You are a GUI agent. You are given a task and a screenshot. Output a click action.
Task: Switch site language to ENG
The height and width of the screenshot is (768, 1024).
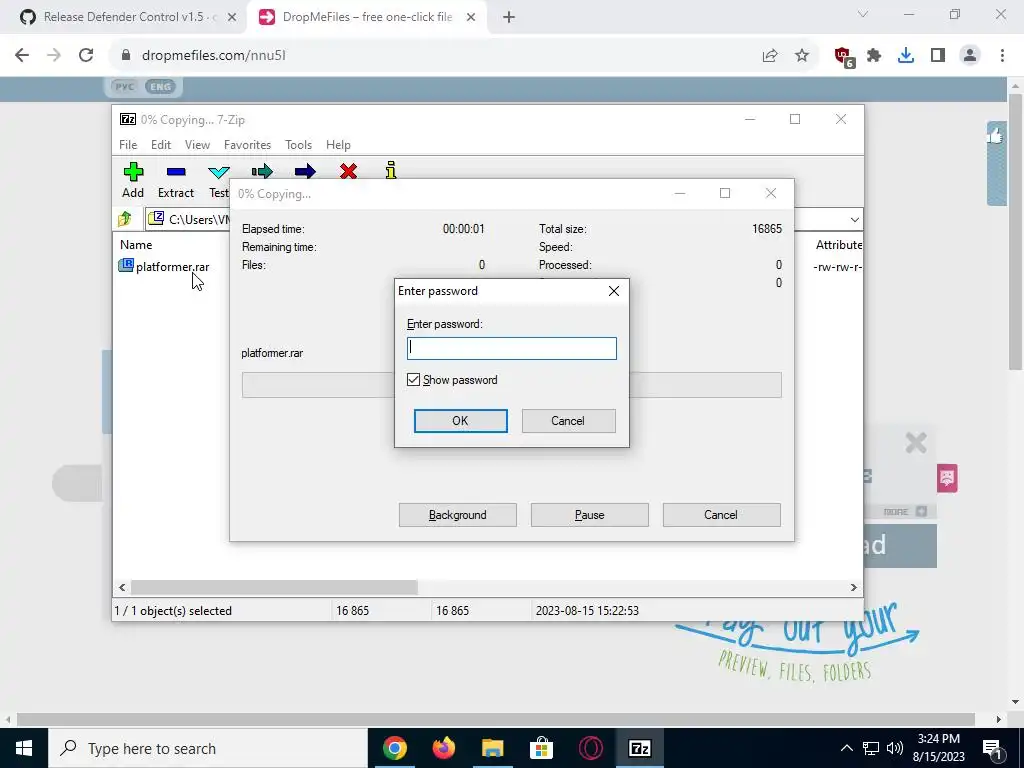click(161, 86)
